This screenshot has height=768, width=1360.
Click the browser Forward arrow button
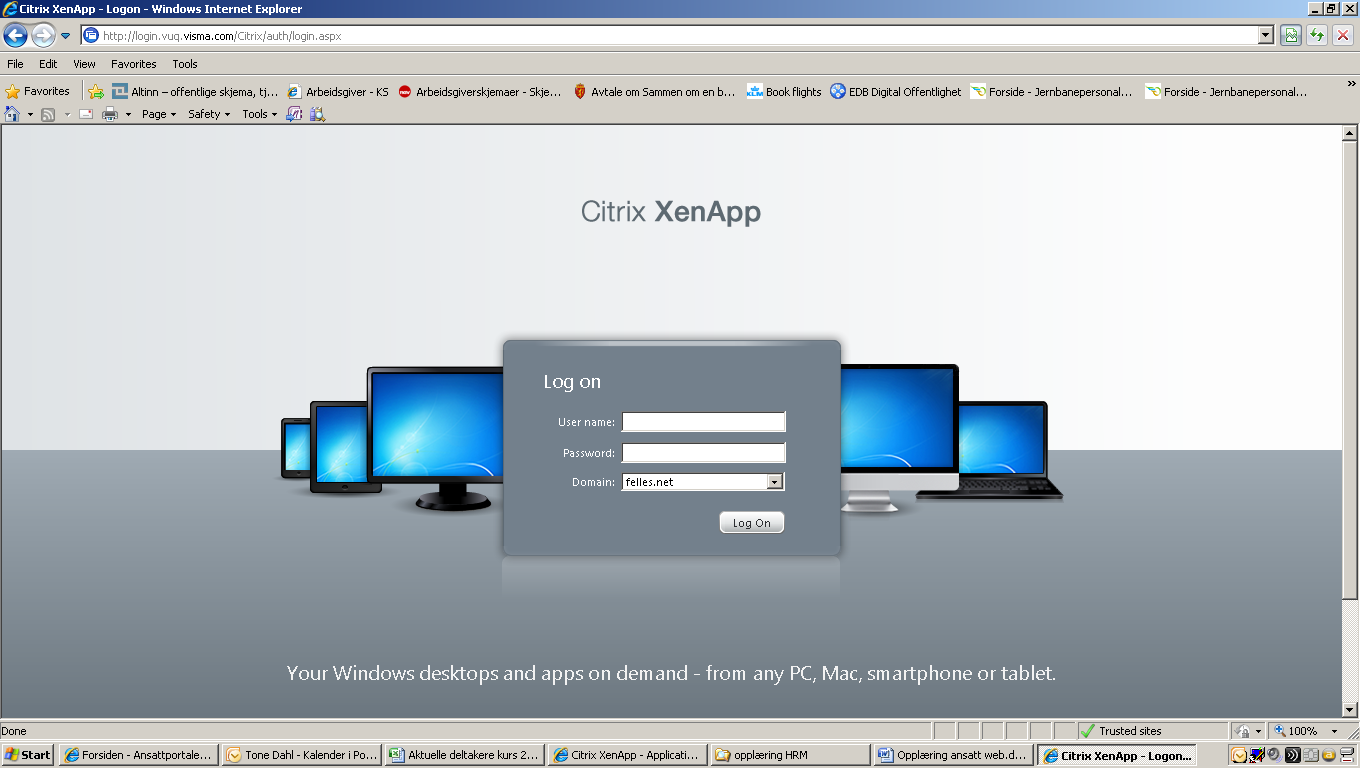coord(43,36)
